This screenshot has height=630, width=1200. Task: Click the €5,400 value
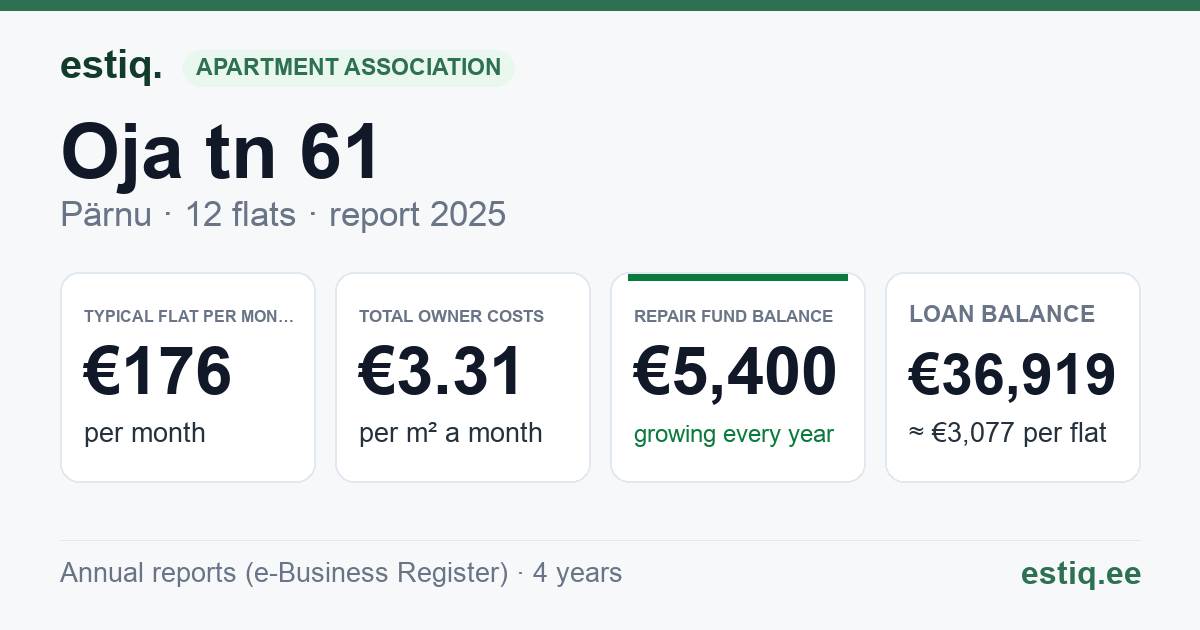(735, 372)
